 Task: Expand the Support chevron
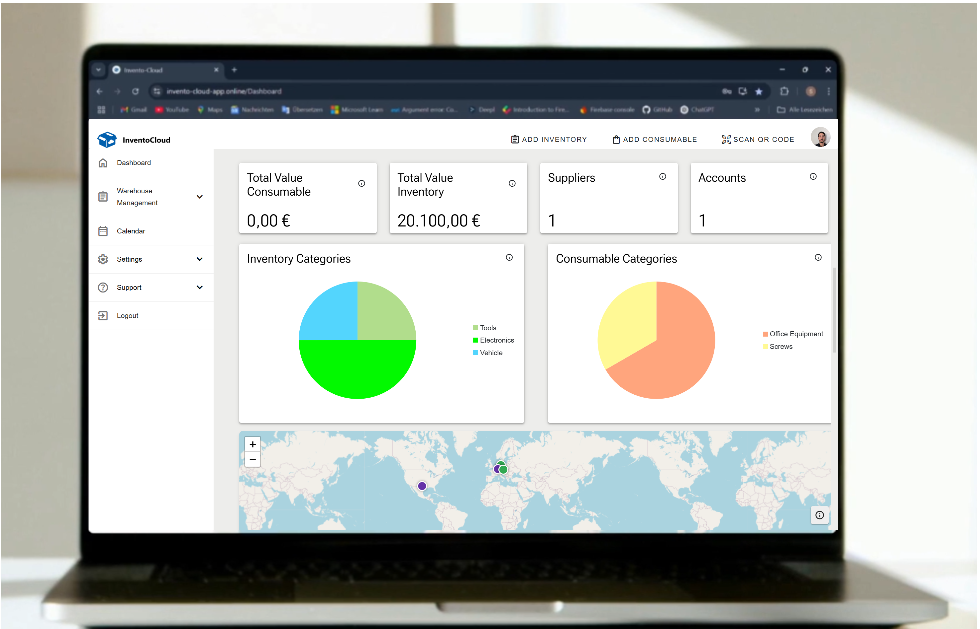coord(199,288)
